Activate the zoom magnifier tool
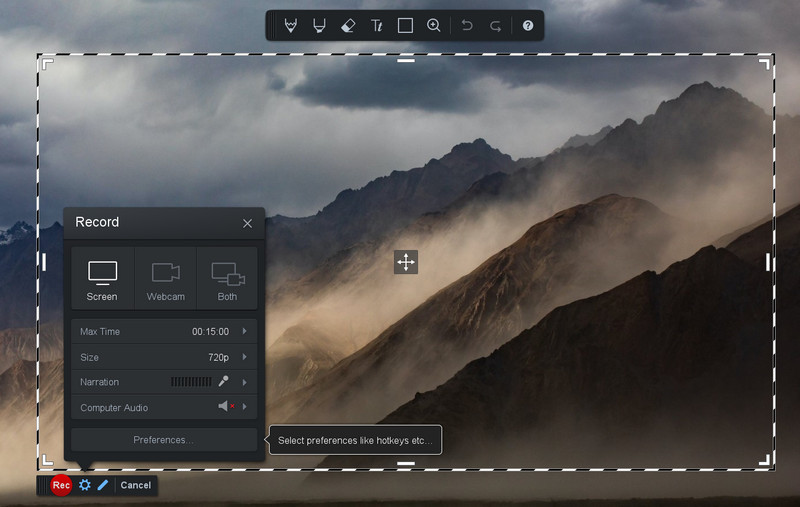The image size is (800, 507). pos(434,26)
